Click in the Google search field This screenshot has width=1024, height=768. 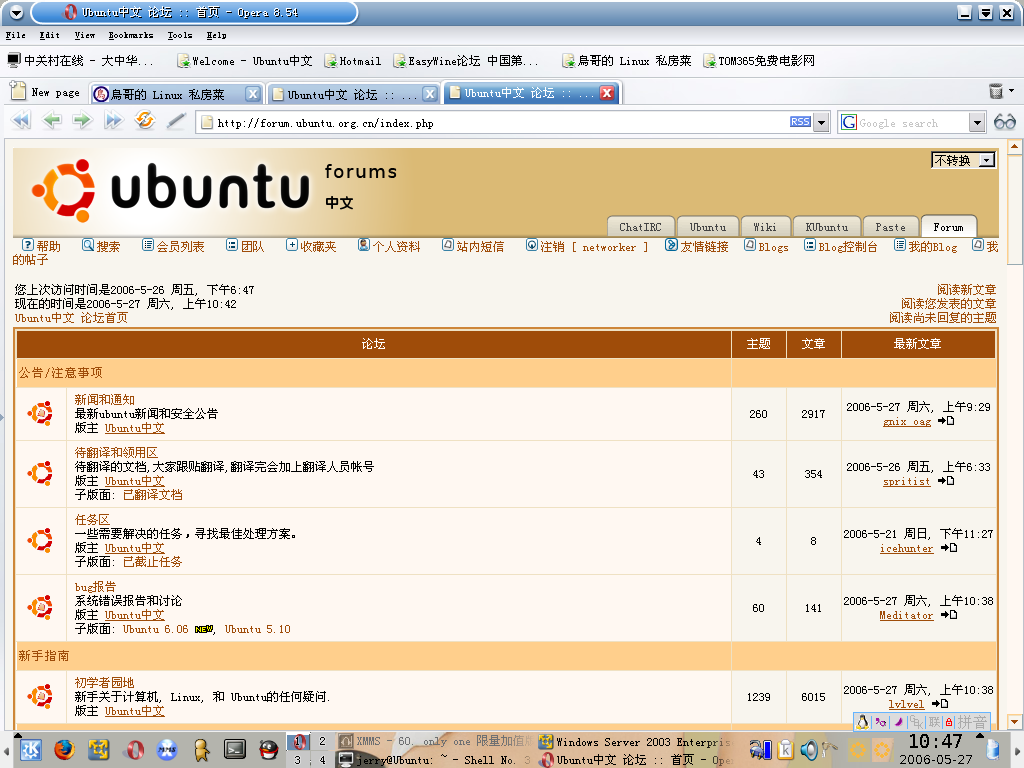[912, 123]
